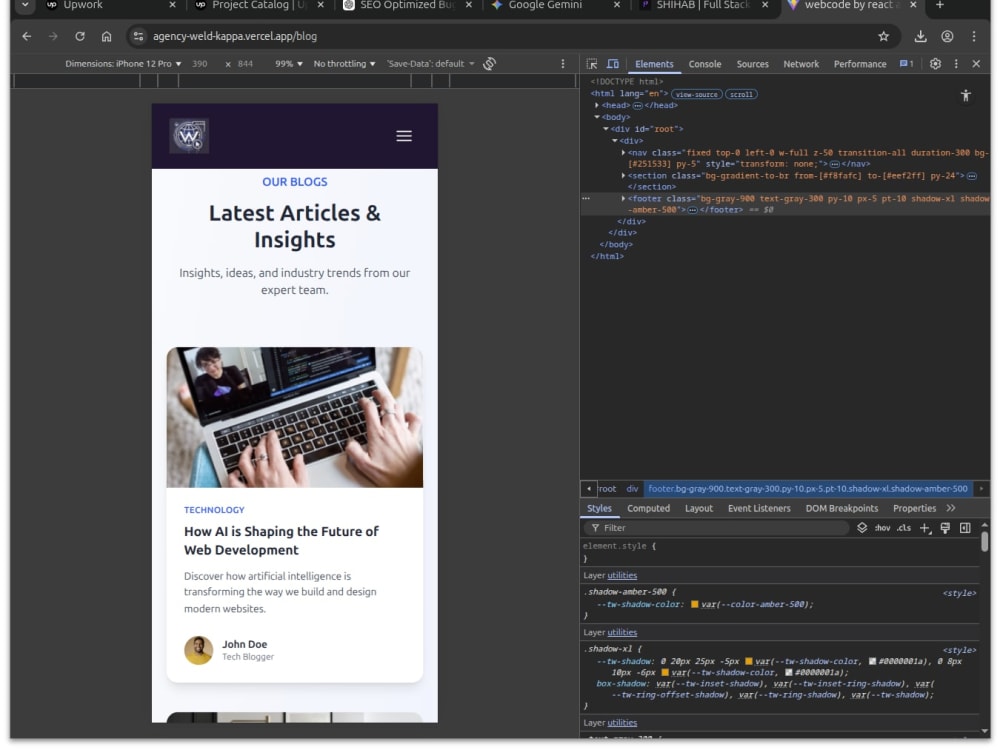Click the laptop article thumbnail image

click(x=295, y=418)
